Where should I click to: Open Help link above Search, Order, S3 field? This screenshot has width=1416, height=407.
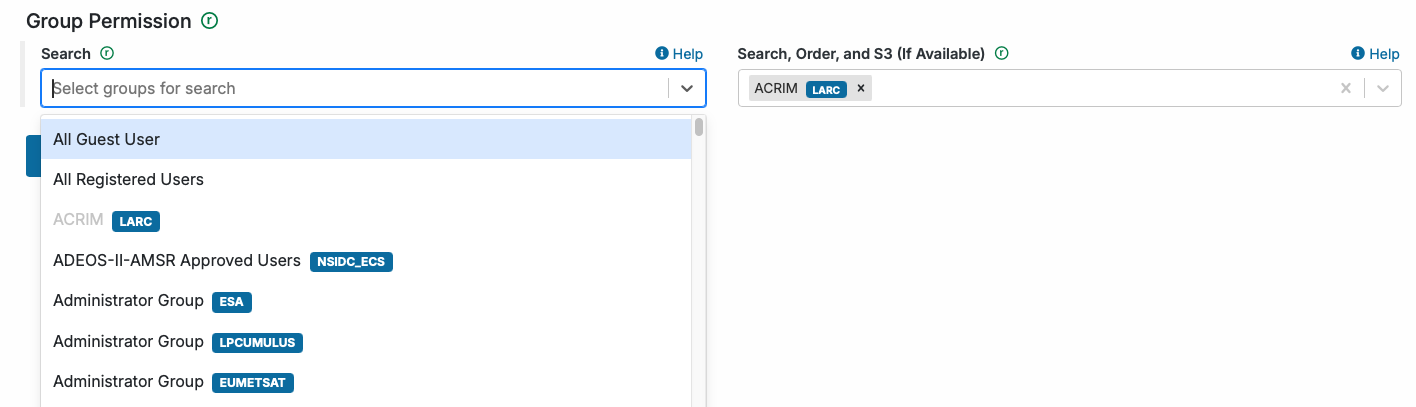(x=1384, y=54)
